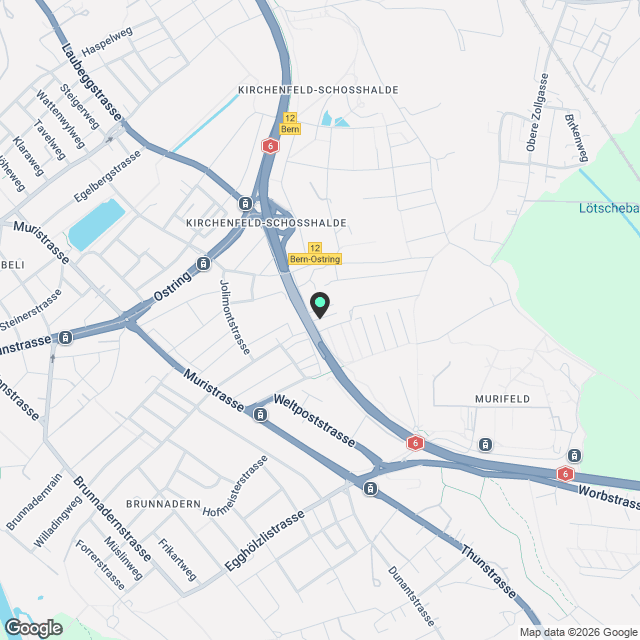
Task: Click route 6 shield above Worbstrasse label
Action: [x=565, y=473]
